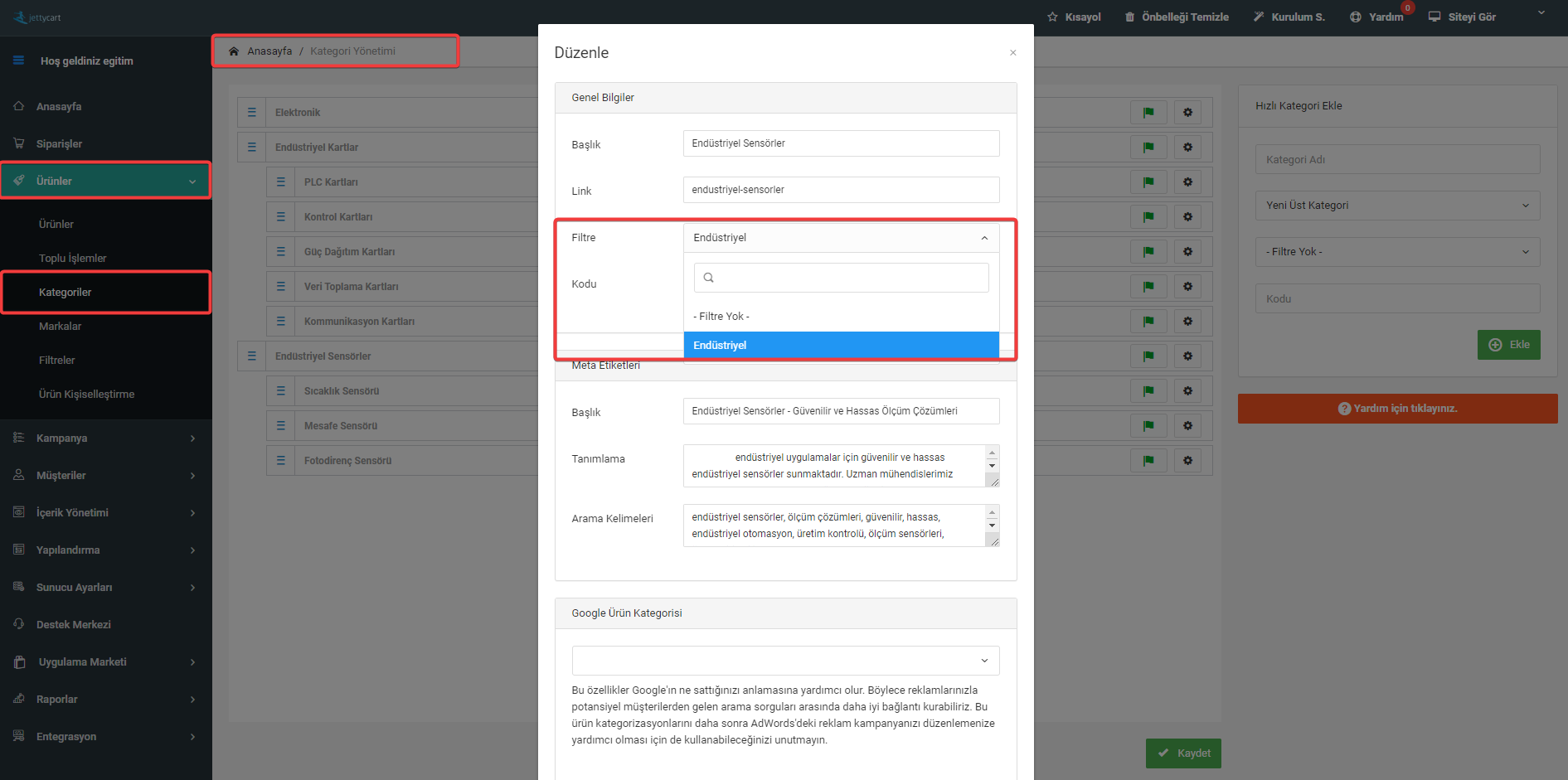Click the search box inside Filtre dropdown
Image resolution: width=1568 pixels, height=780 pixels.
(x=842, y=278)
